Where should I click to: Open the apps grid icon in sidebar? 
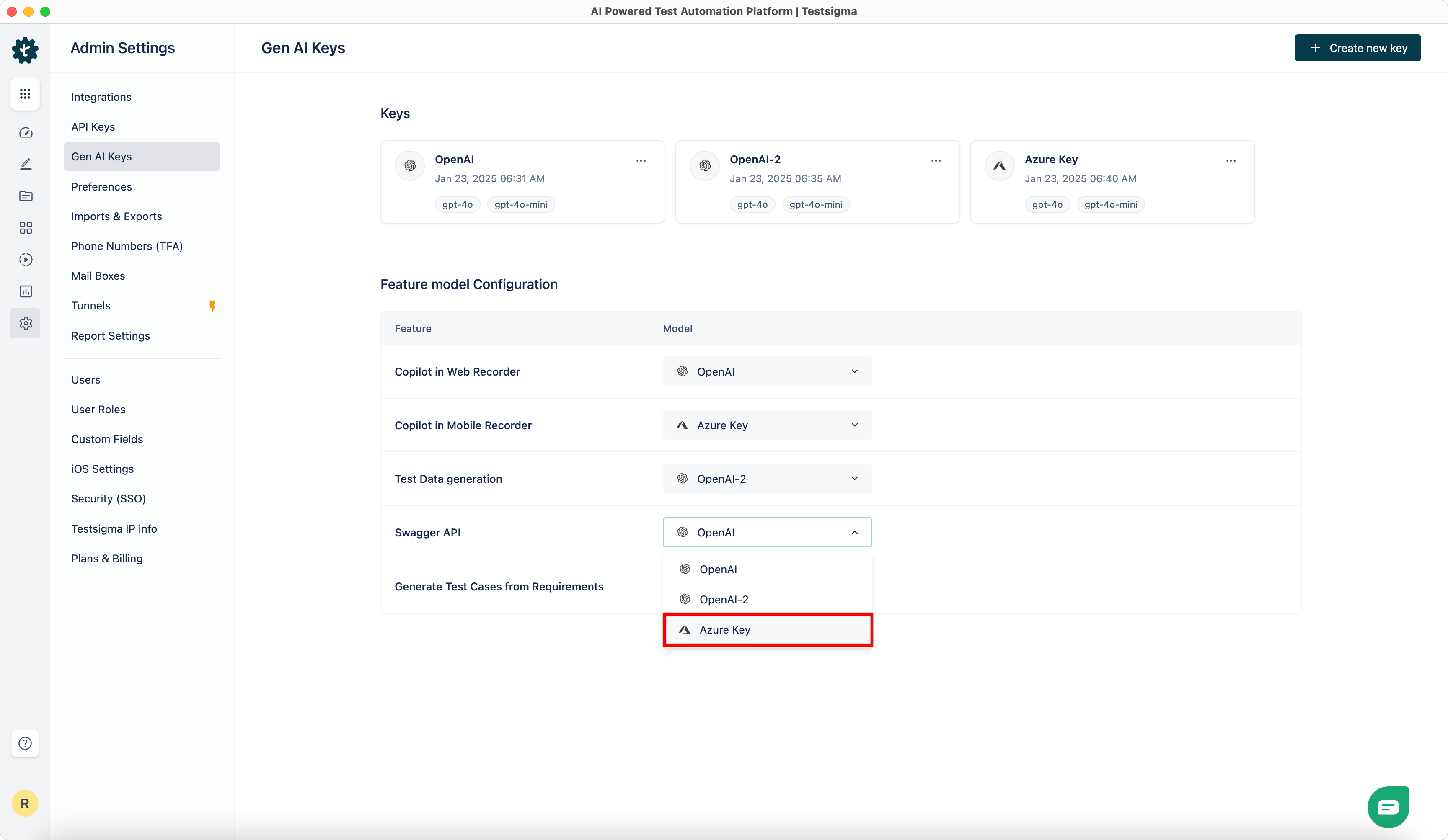25,93
